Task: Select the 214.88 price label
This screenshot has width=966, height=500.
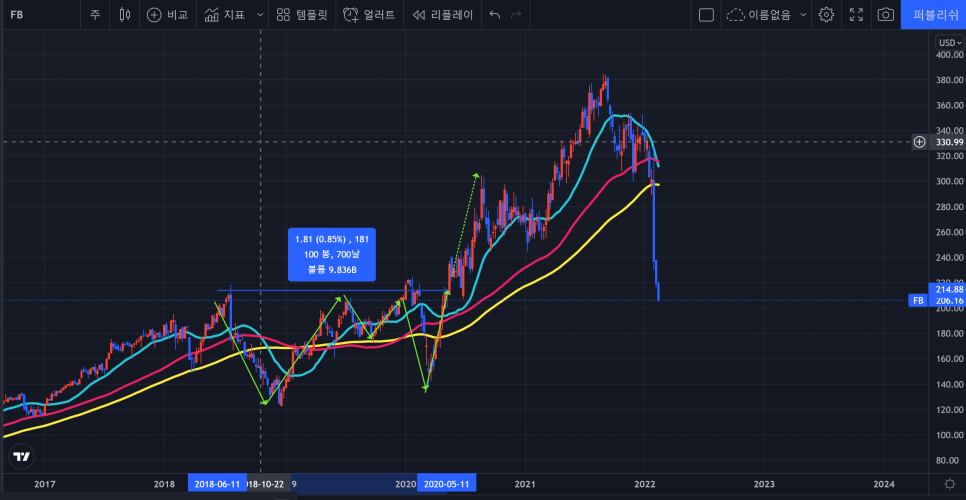Action: click(x=946, y=289)
